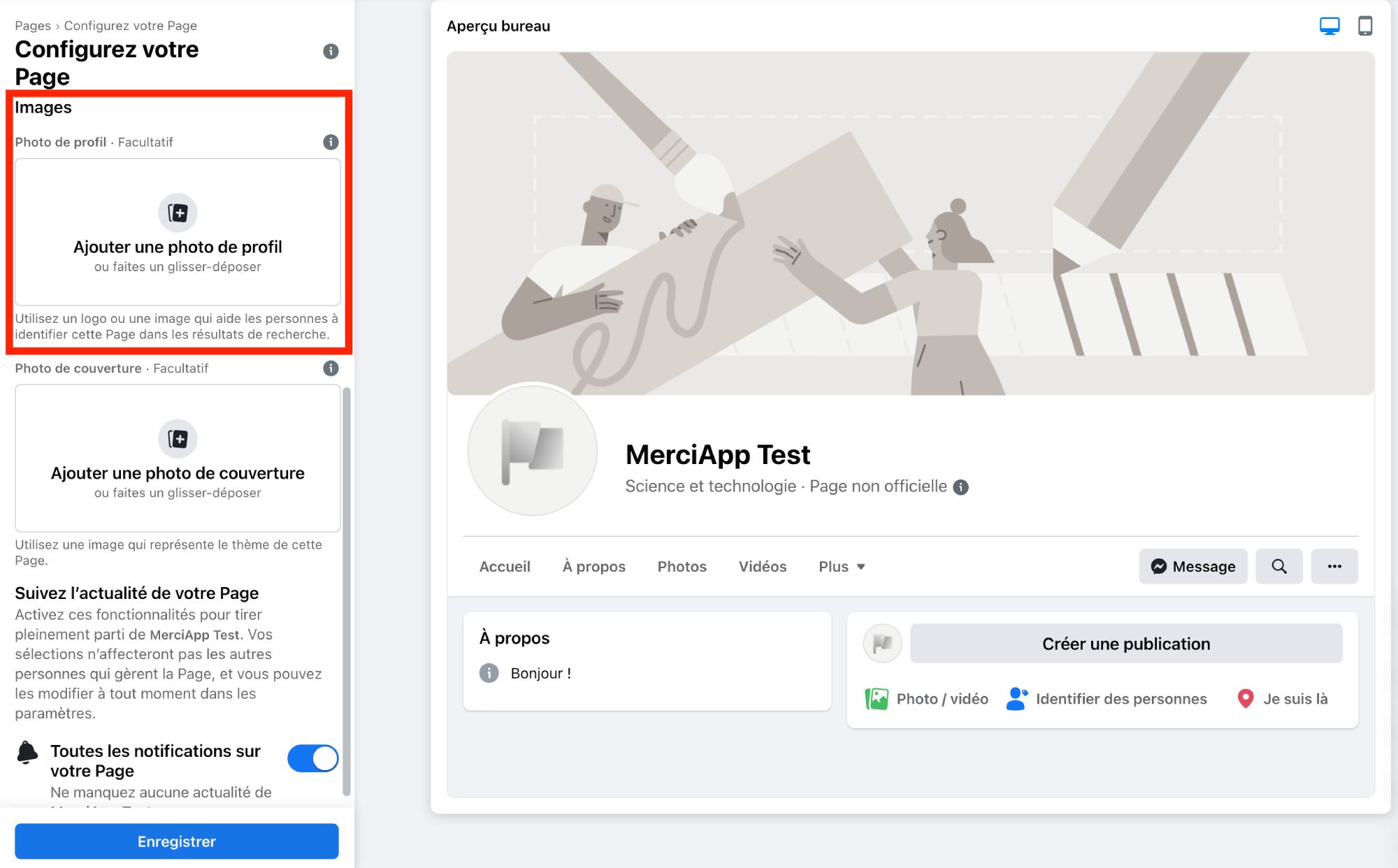Click the Message button
1398x868 pixels.
pos(1192,566)
